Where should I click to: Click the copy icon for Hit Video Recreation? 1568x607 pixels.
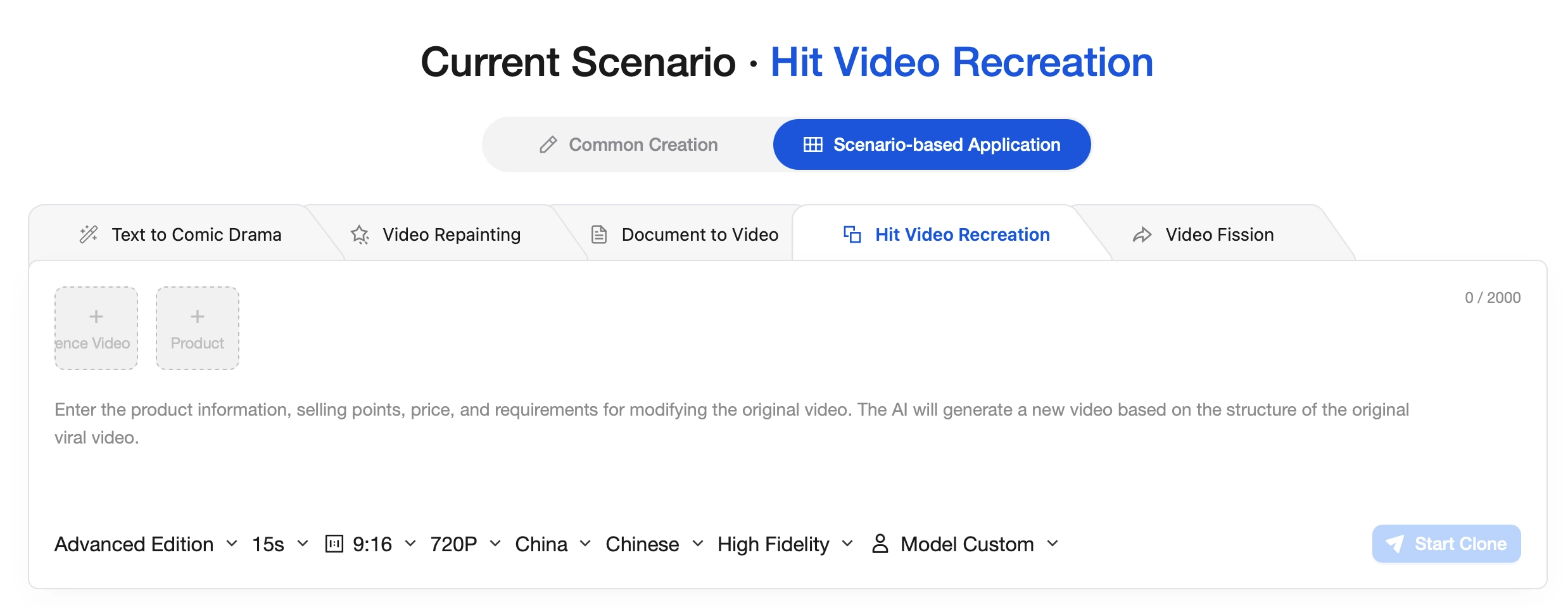click(x=852, y=234)
